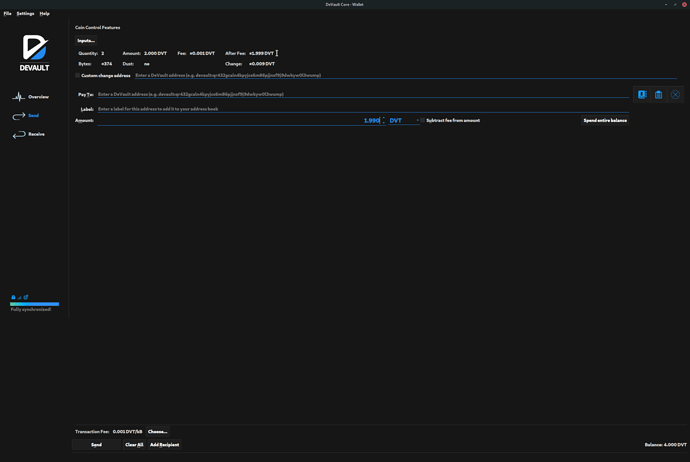690x462 pixels.
Task: Click Coin Control Features heading
Action: (x=97, y=27)
